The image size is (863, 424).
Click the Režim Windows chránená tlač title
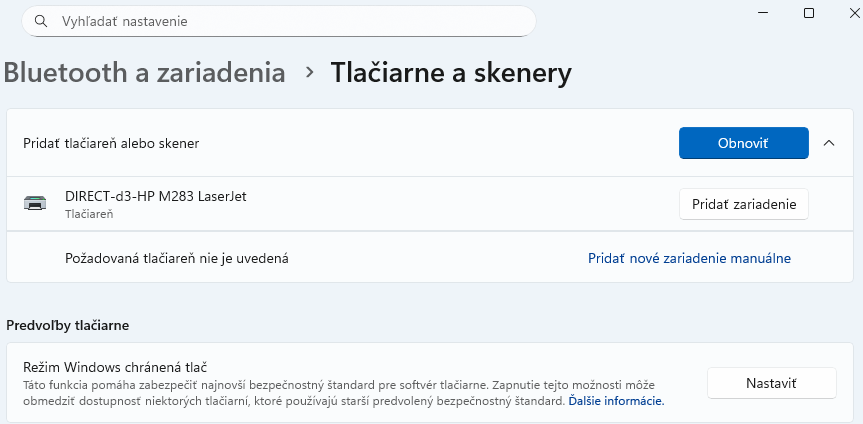(121, 368)
